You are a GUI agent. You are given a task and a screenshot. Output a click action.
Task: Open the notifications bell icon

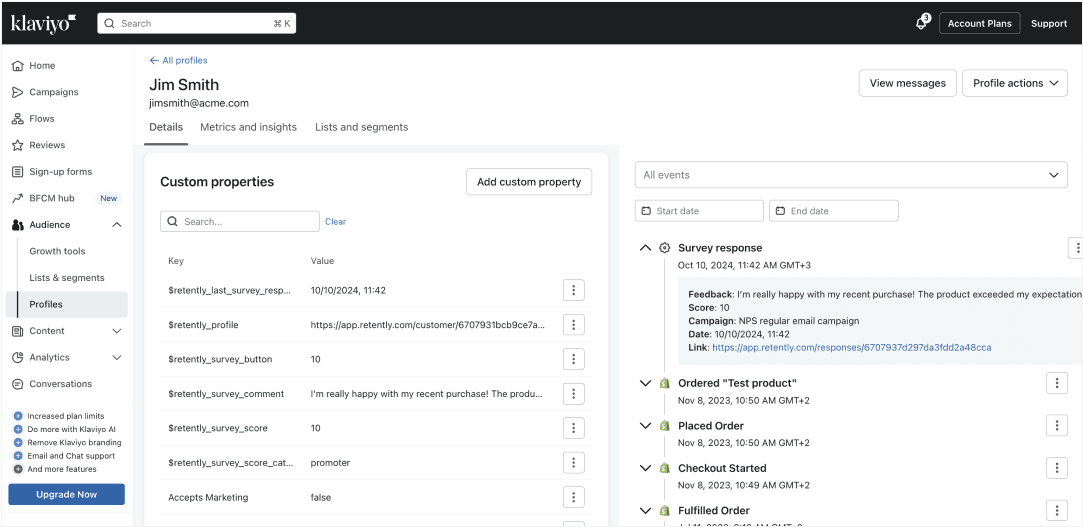[921, 23]
